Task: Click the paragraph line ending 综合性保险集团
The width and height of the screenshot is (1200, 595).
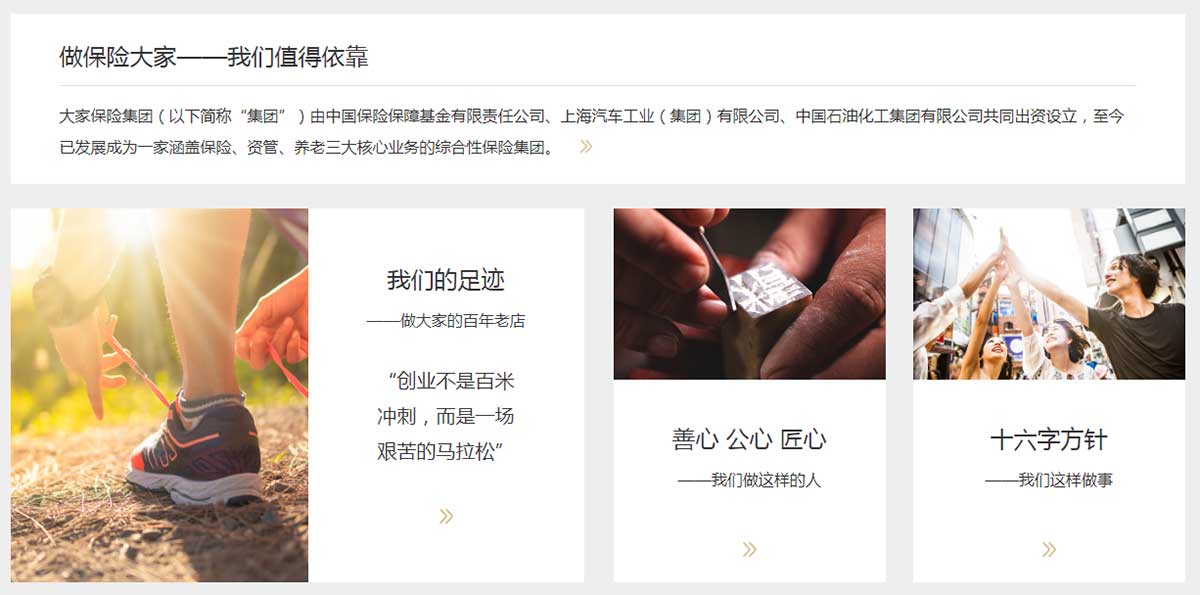Action: (x=308, y=148)
